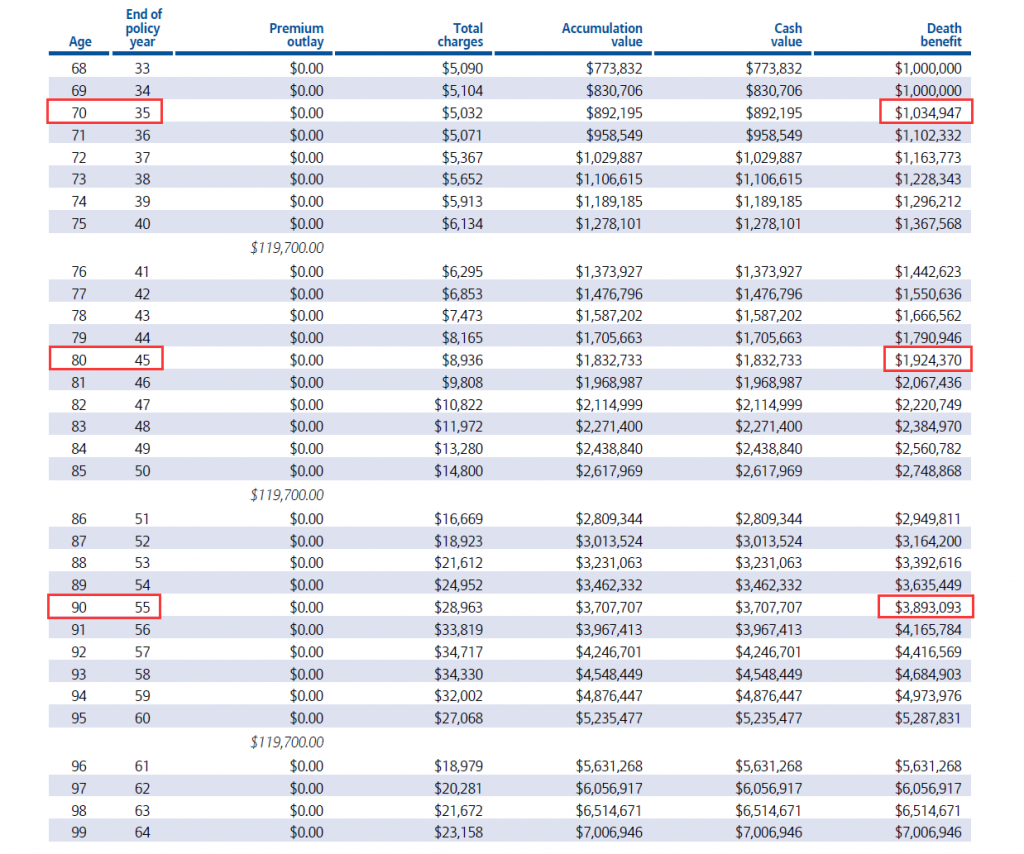The width and height of the screenshot is (1024, 854).
Task: Select total charges $6,853
Action: [462, 294]
